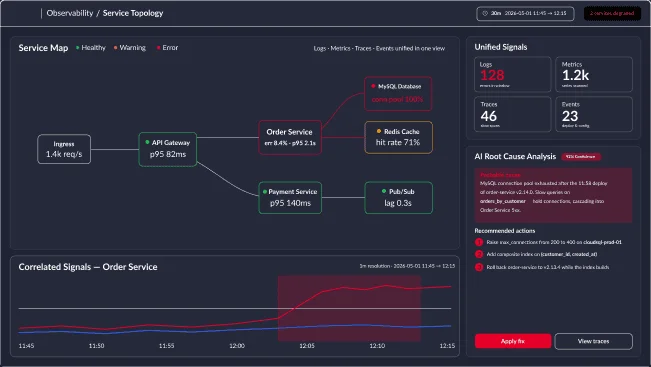The width and height of the screenshot is (651, 367).
Task: Select the Ingress node showing 1.4k req/s
Action: pyautogui.click(x=64, y=149)
